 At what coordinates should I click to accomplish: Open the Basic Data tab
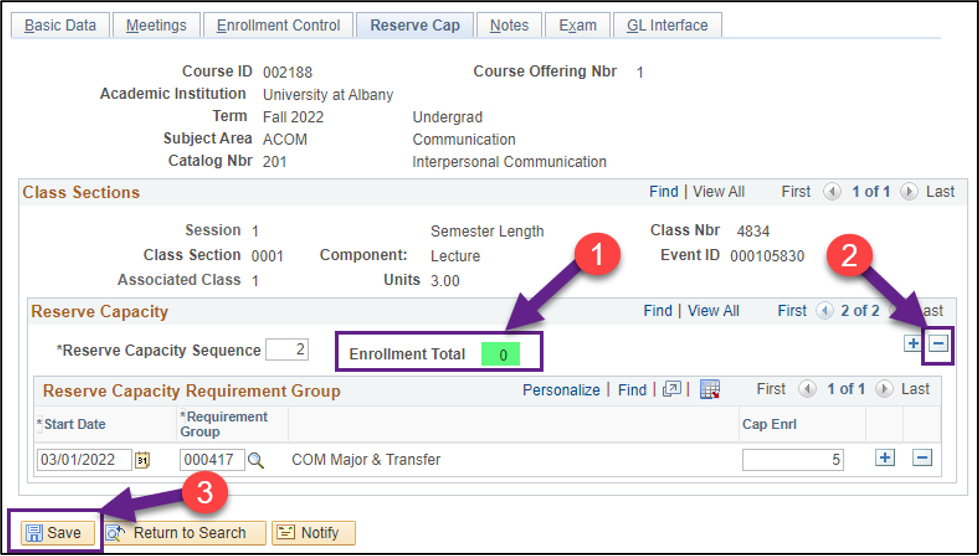click(x=60, y=25)
